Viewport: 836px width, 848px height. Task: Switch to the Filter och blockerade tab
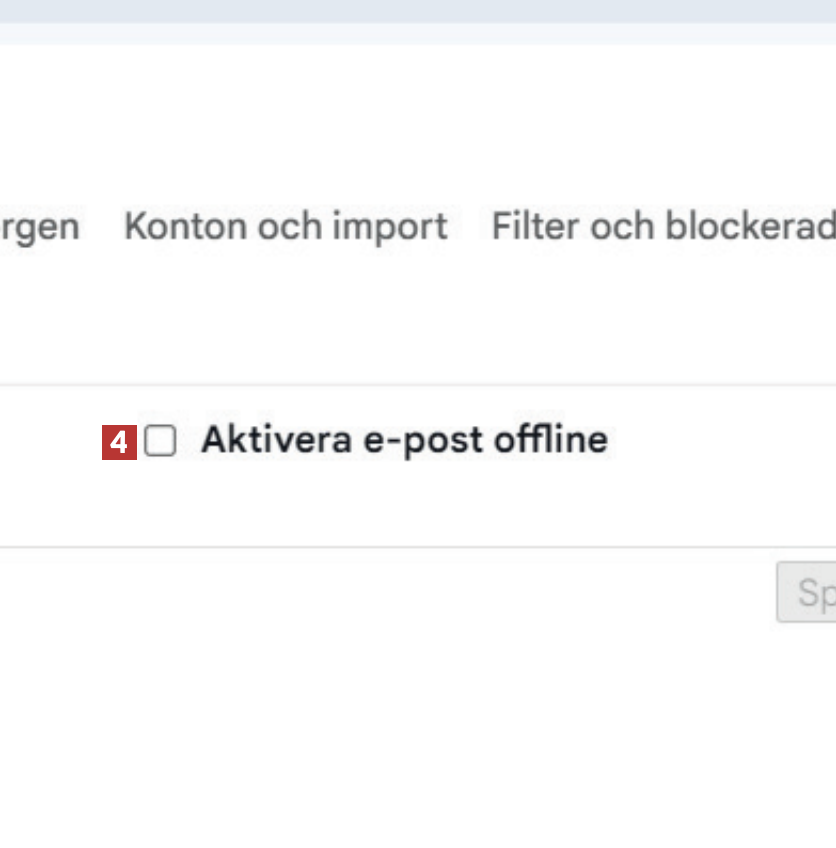(662, 227)
